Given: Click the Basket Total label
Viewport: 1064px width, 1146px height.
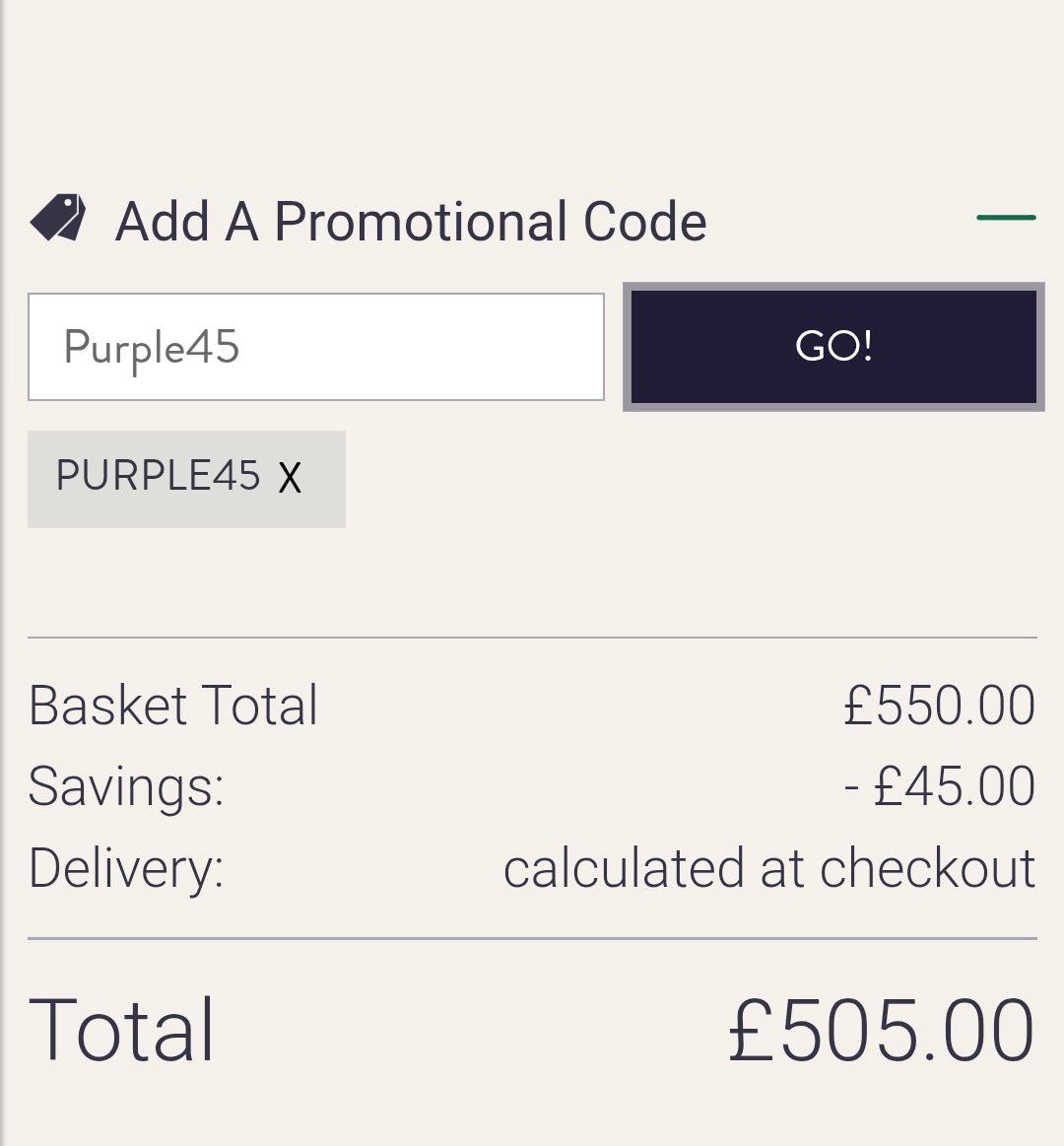Looking at the screenshot, I should coord(173,706).
